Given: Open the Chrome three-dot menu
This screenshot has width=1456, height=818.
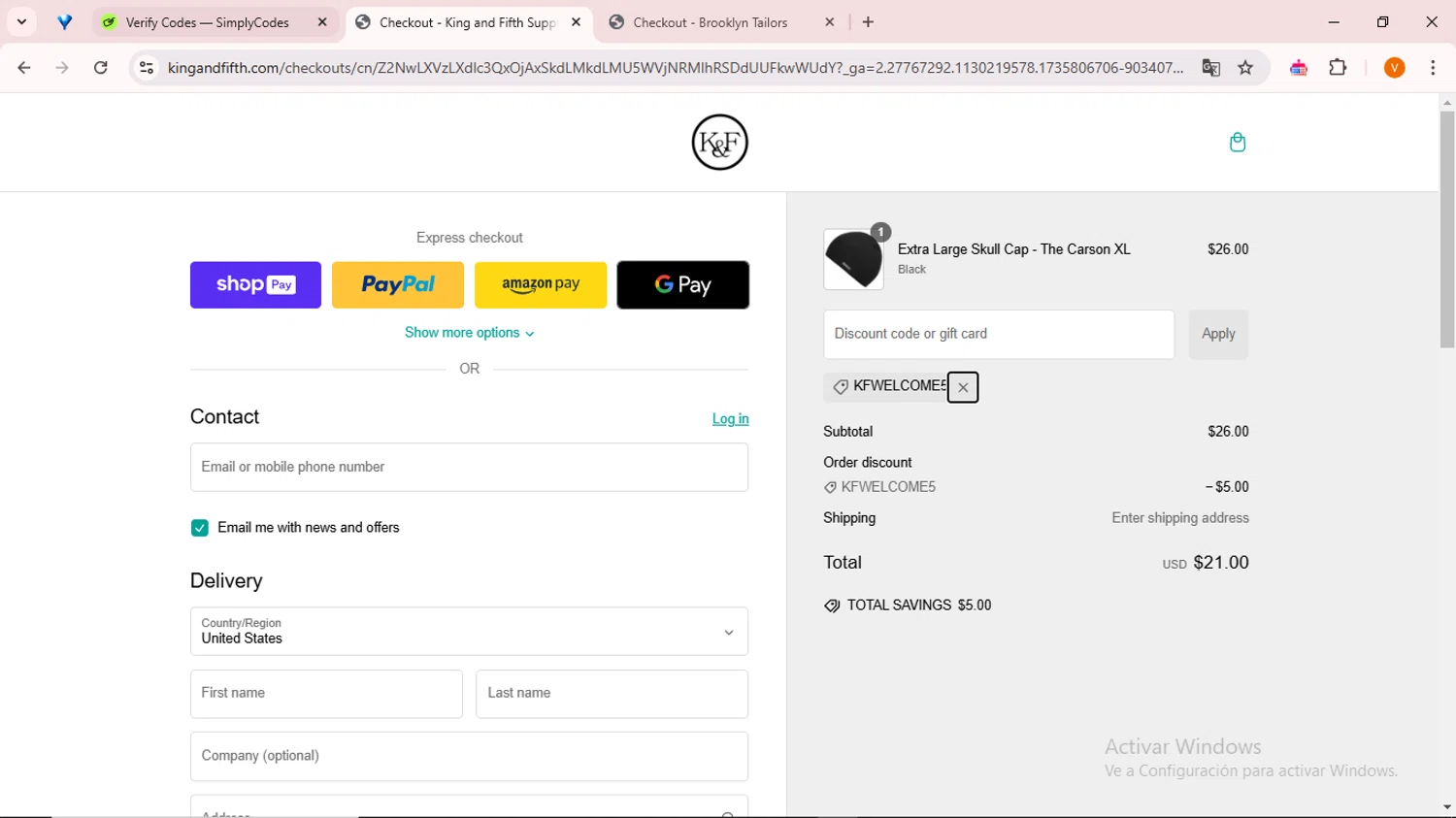Looking at the screenshot, I should [x=1433, y=68].
